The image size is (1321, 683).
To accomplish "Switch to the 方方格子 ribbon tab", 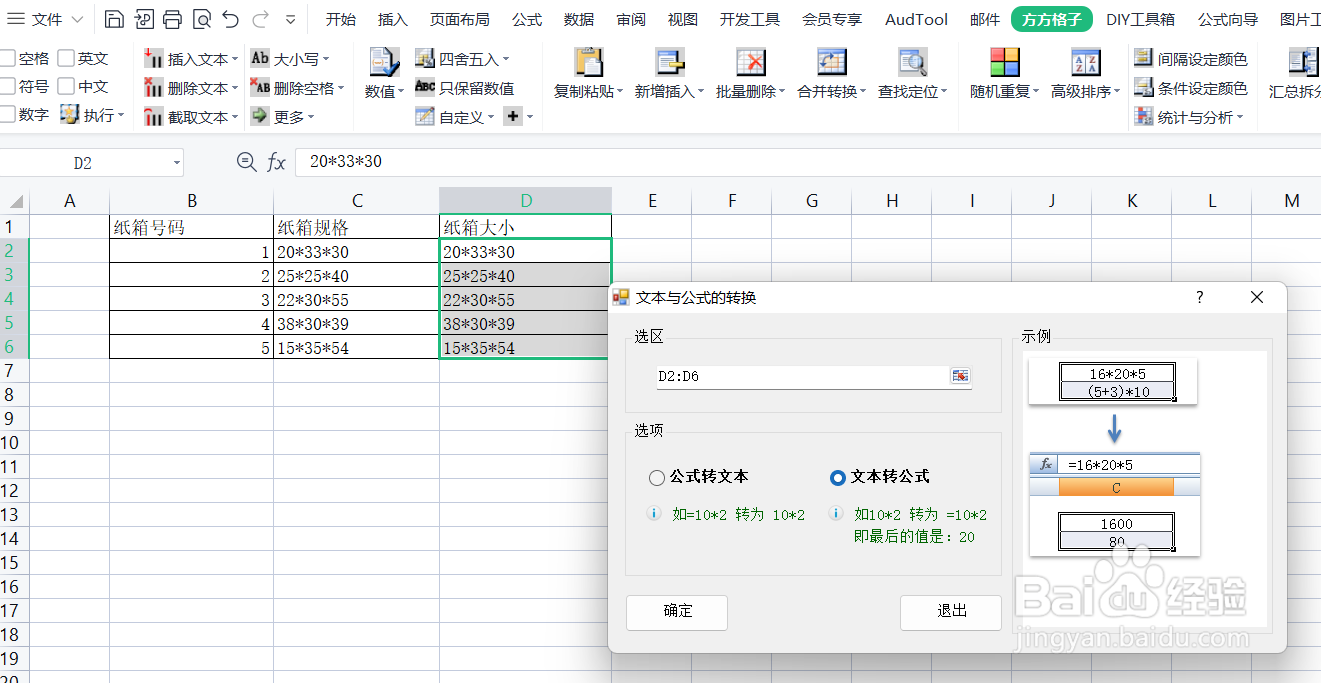I will (1051, 18).
